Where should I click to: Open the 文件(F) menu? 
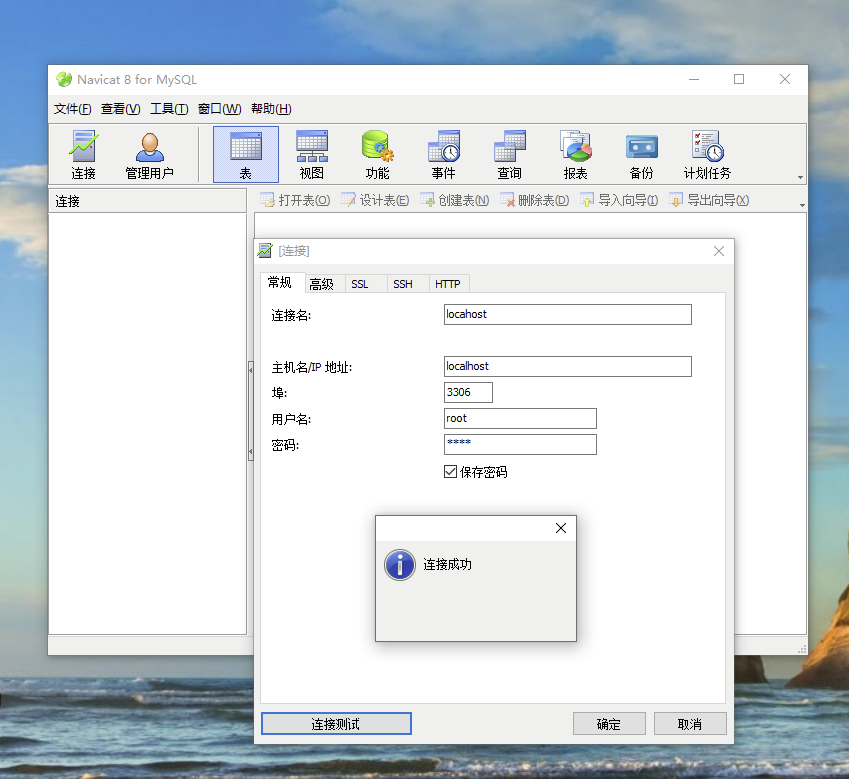tap(73, 109)
